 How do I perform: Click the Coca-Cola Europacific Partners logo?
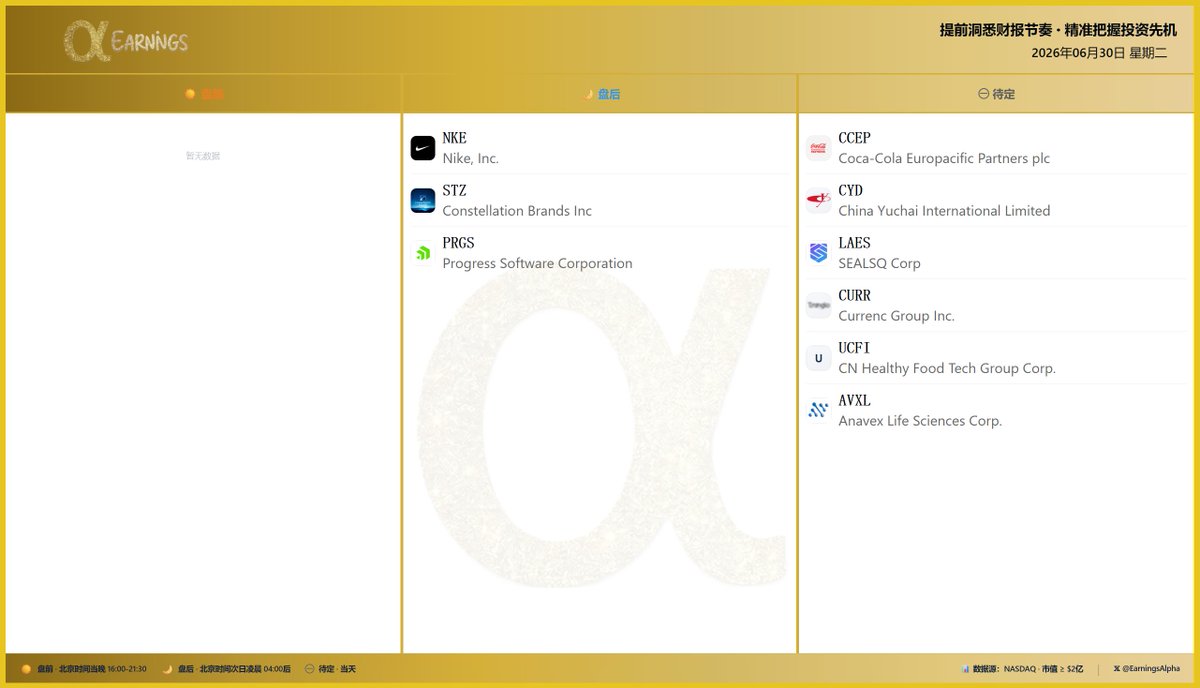pyautogui.click(x=819, y=148)
